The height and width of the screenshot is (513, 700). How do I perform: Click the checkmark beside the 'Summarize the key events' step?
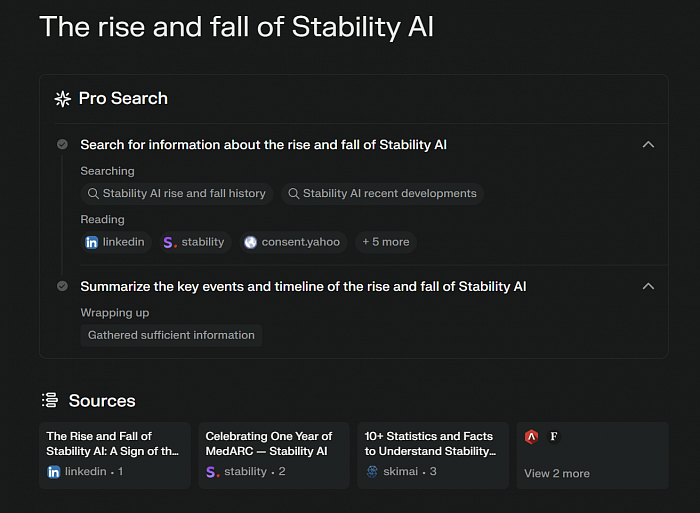pos(62,286)
